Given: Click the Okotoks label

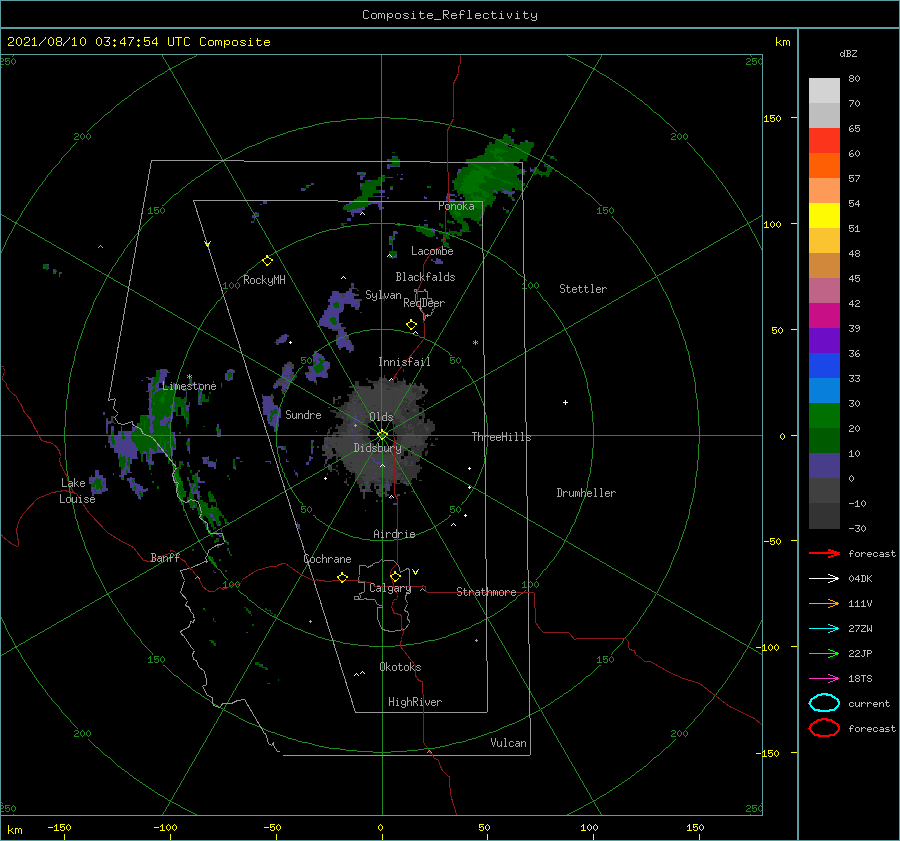Looking at the screenshot, I should pyautogui.click(x=400, y=667).
